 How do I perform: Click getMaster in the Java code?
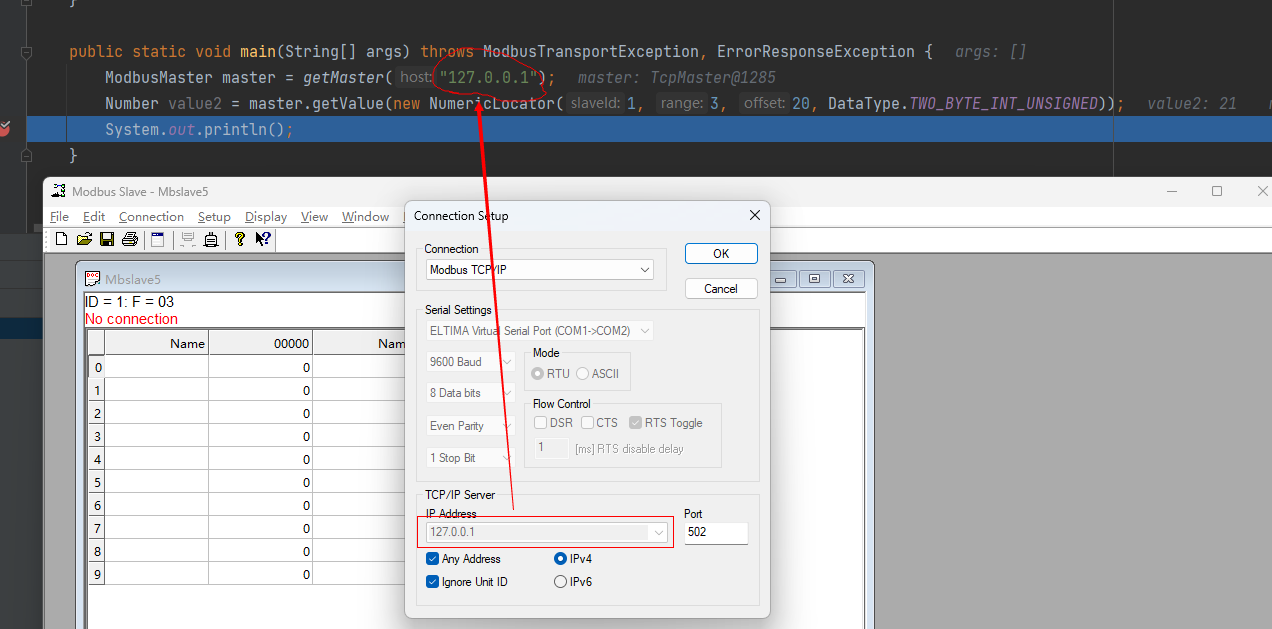point(343,78)
